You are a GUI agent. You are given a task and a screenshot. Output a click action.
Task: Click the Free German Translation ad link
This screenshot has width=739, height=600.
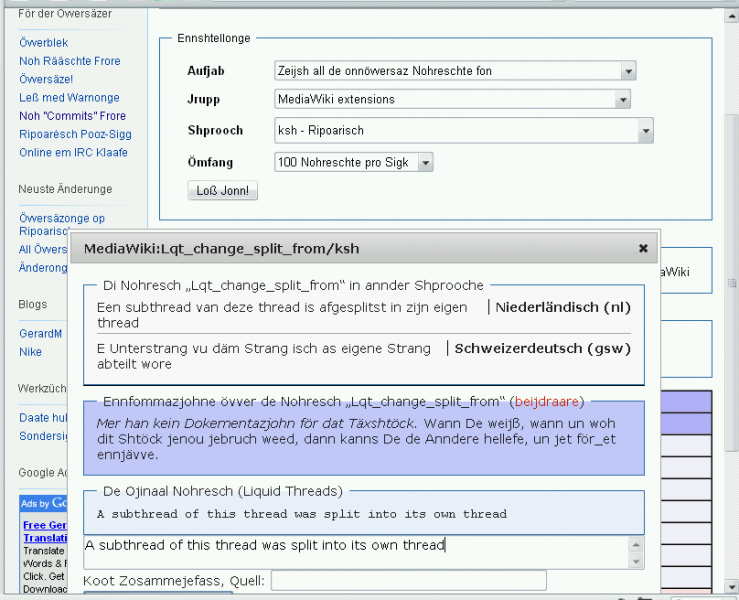point(45,532)
